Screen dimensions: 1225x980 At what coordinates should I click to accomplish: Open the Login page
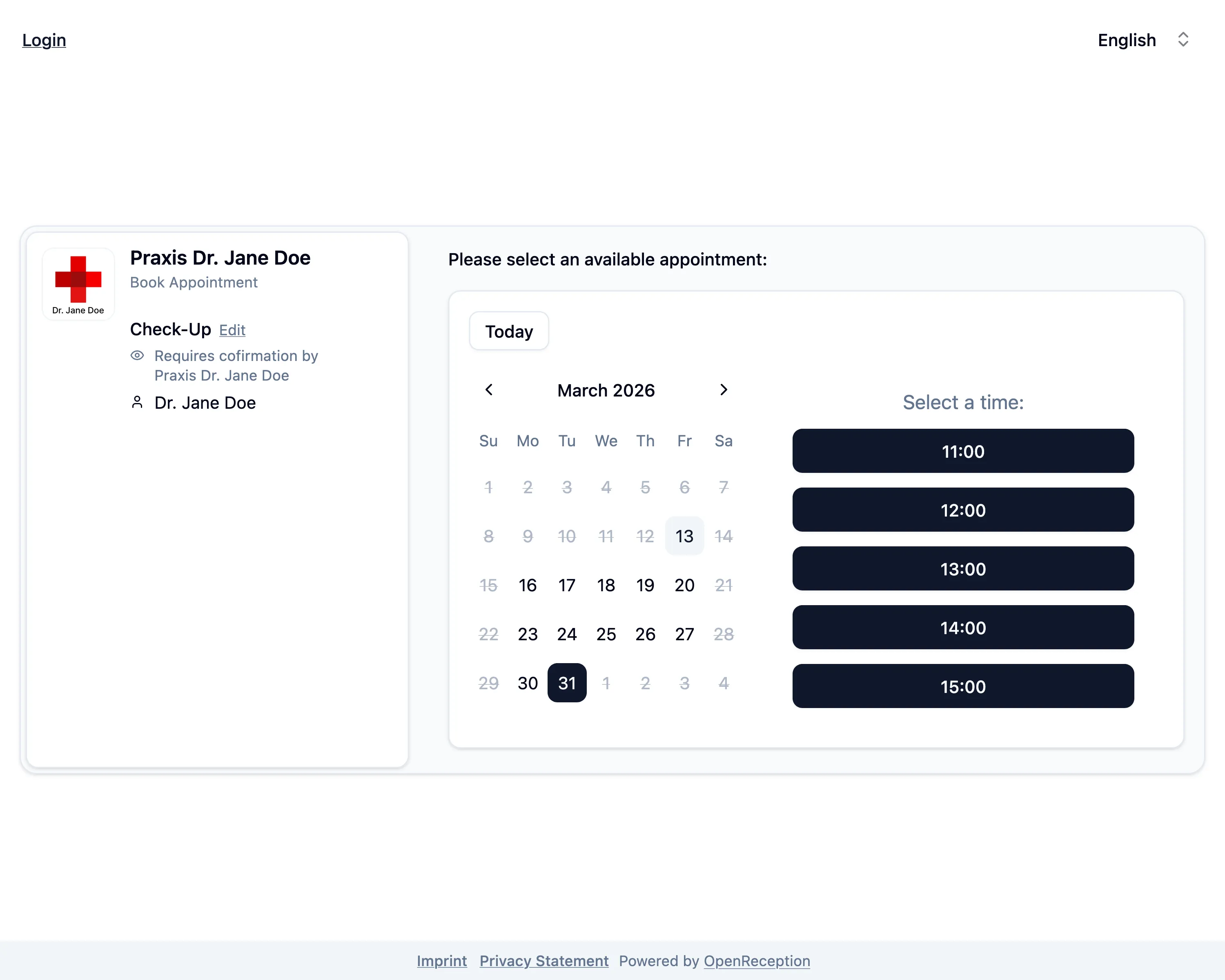pyautogui.click(x=44, y=40)
